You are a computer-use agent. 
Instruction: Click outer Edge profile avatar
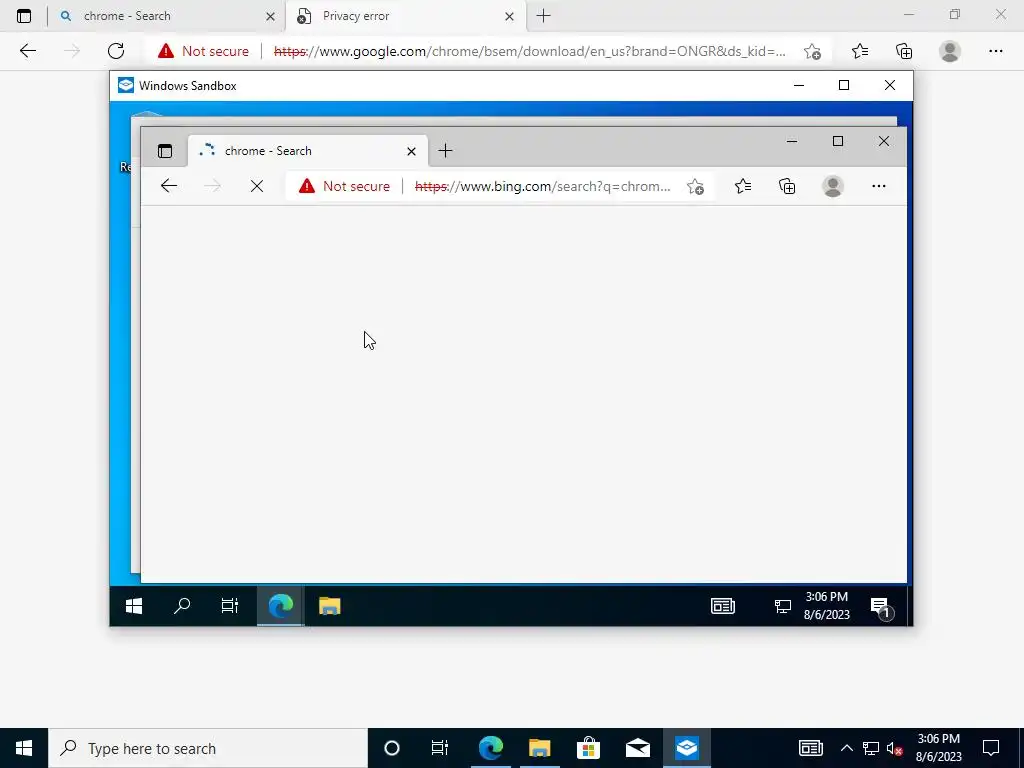[x=950, y=51]
